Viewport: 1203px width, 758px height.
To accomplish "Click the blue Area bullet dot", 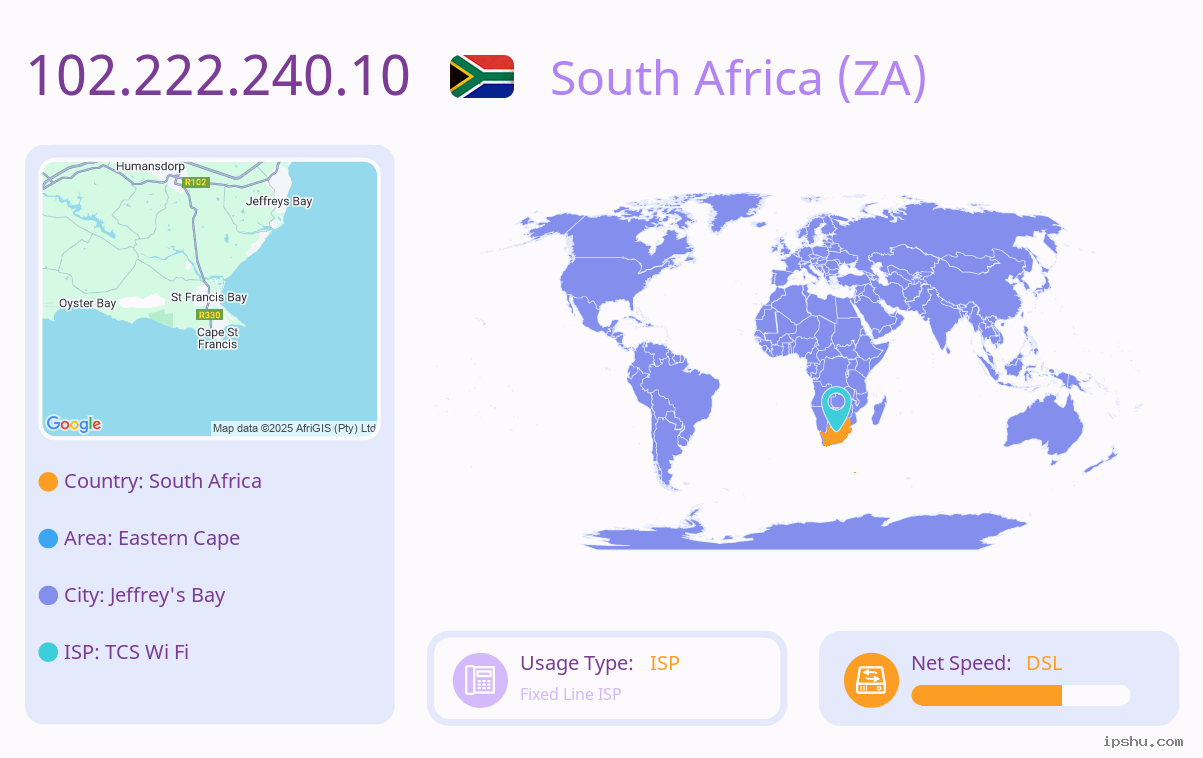I will tap(48, 538).
